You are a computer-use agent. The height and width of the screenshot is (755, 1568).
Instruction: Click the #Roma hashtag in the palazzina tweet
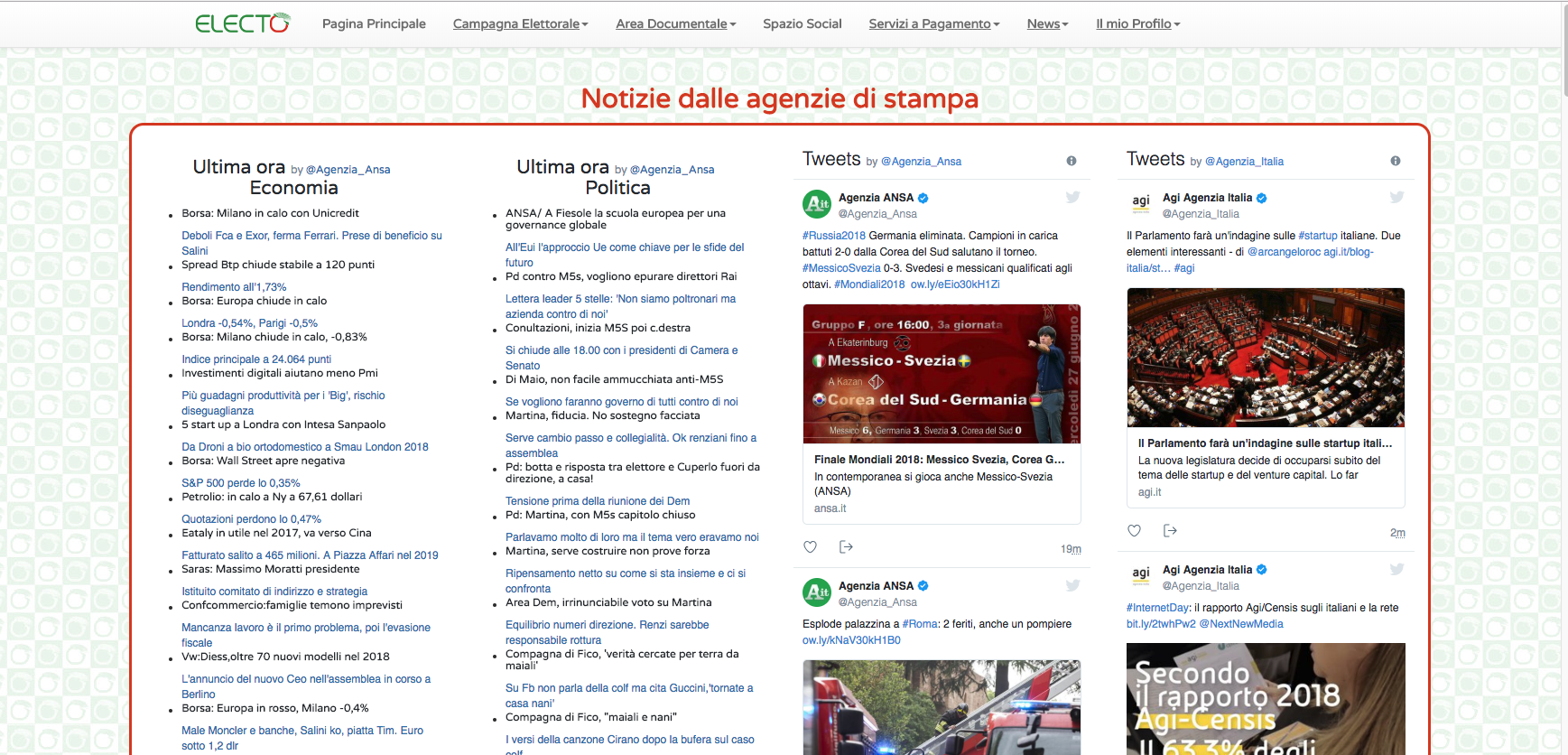(x=921, y=624)
